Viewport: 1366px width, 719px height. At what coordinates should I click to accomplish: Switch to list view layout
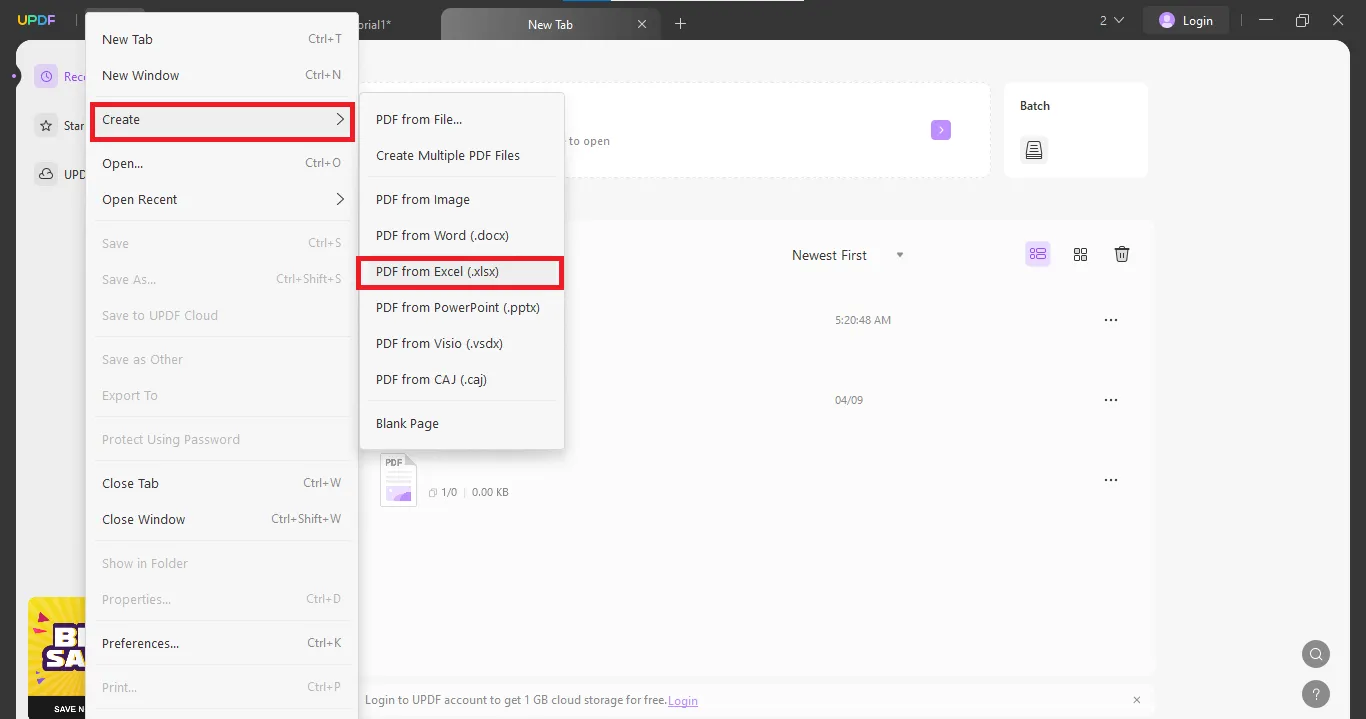(x=1037, y=254)
